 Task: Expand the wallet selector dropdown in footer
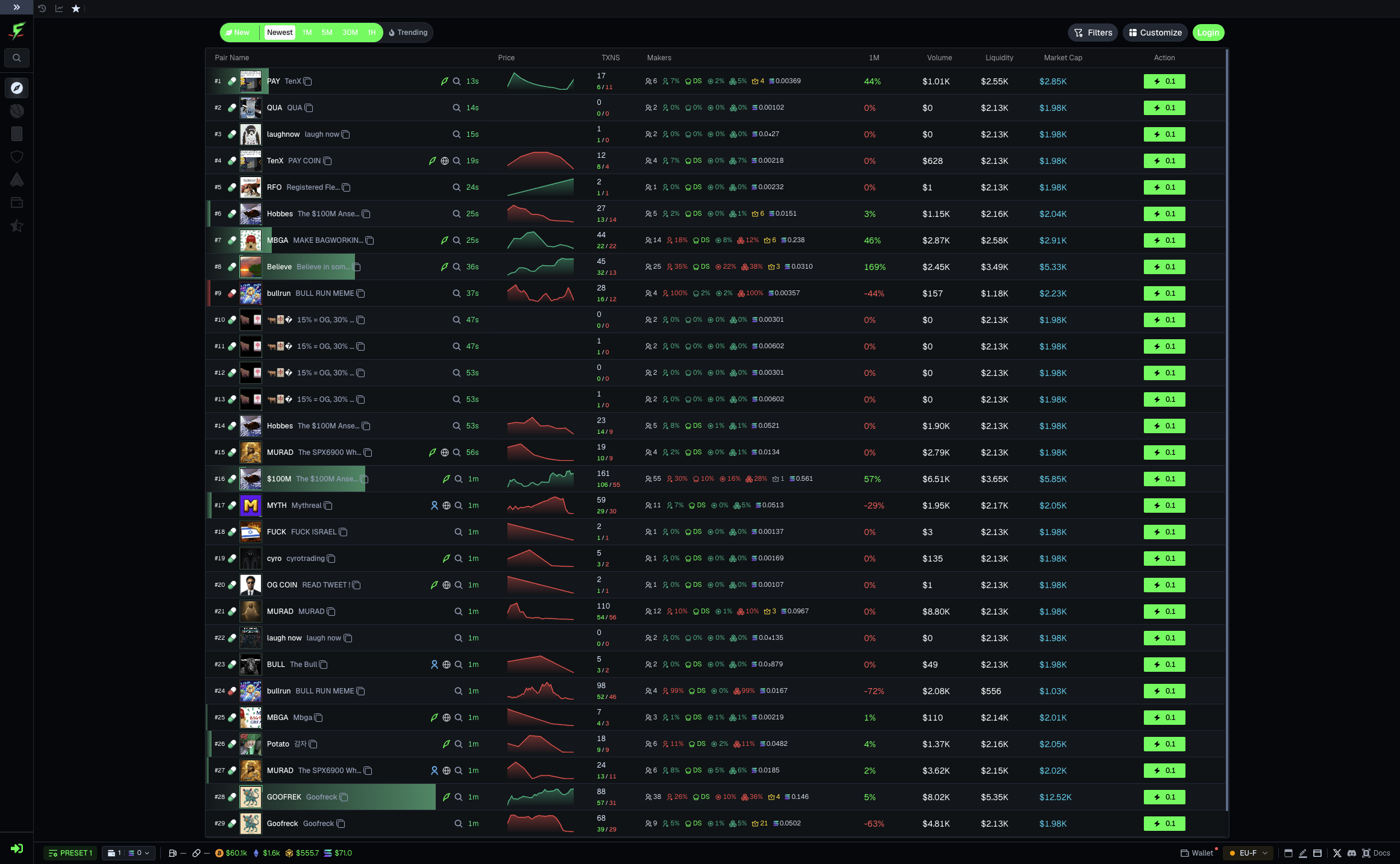click(129, 853)
